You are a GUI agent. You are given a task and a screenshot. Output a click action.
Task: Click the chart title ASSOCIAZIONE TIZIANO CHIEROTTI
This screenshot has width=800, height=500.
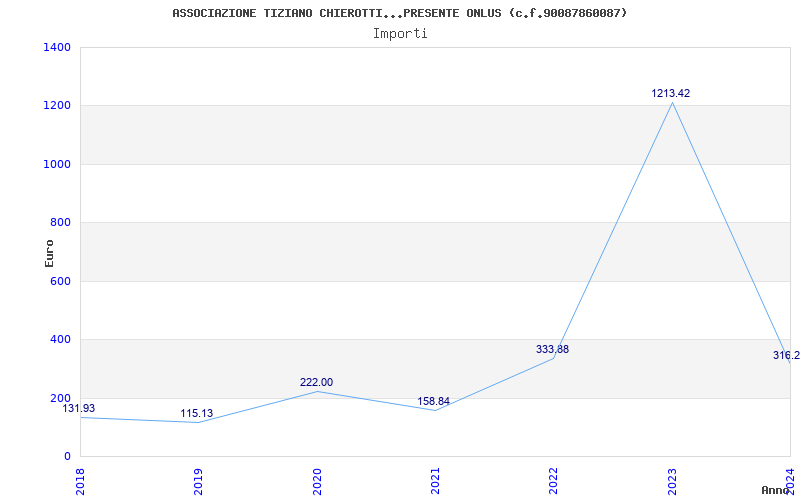(399, 13)
